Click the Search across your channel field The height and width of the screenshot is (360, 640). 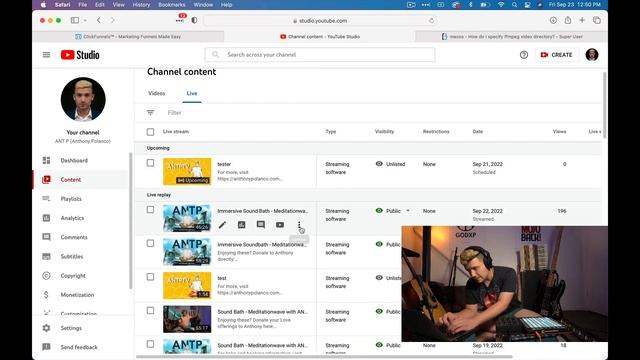point(320,55)
